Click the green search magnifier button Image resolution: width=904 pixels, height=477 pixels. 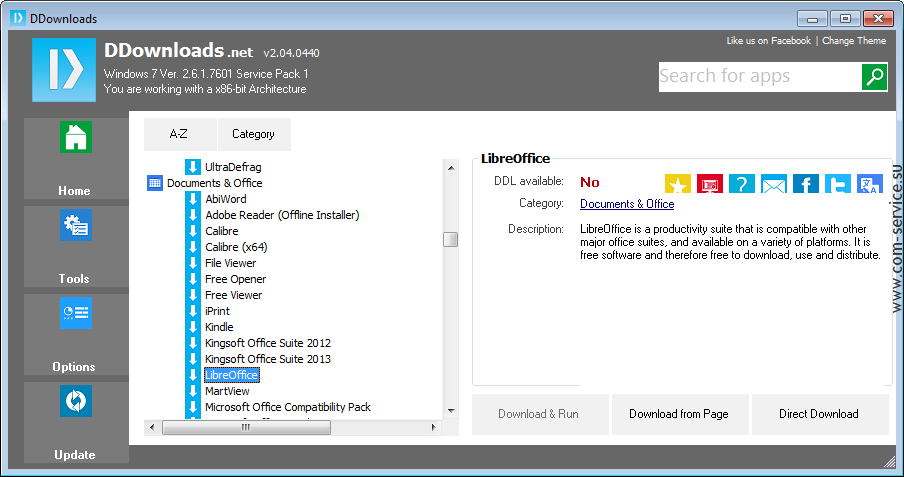pos(874,76)
